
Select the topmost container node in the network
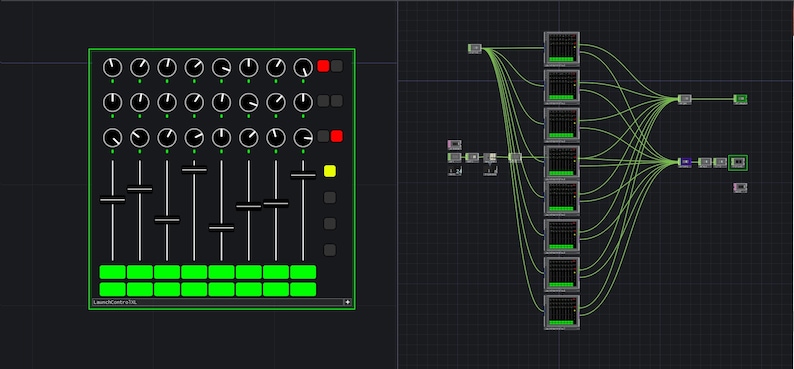coord(562,49)
